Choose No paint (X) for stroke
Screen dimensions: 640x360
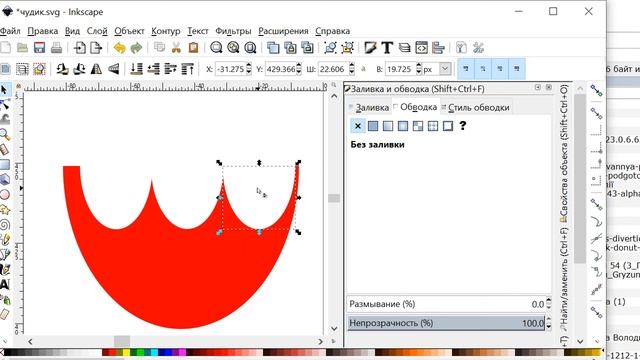point(358,126)
